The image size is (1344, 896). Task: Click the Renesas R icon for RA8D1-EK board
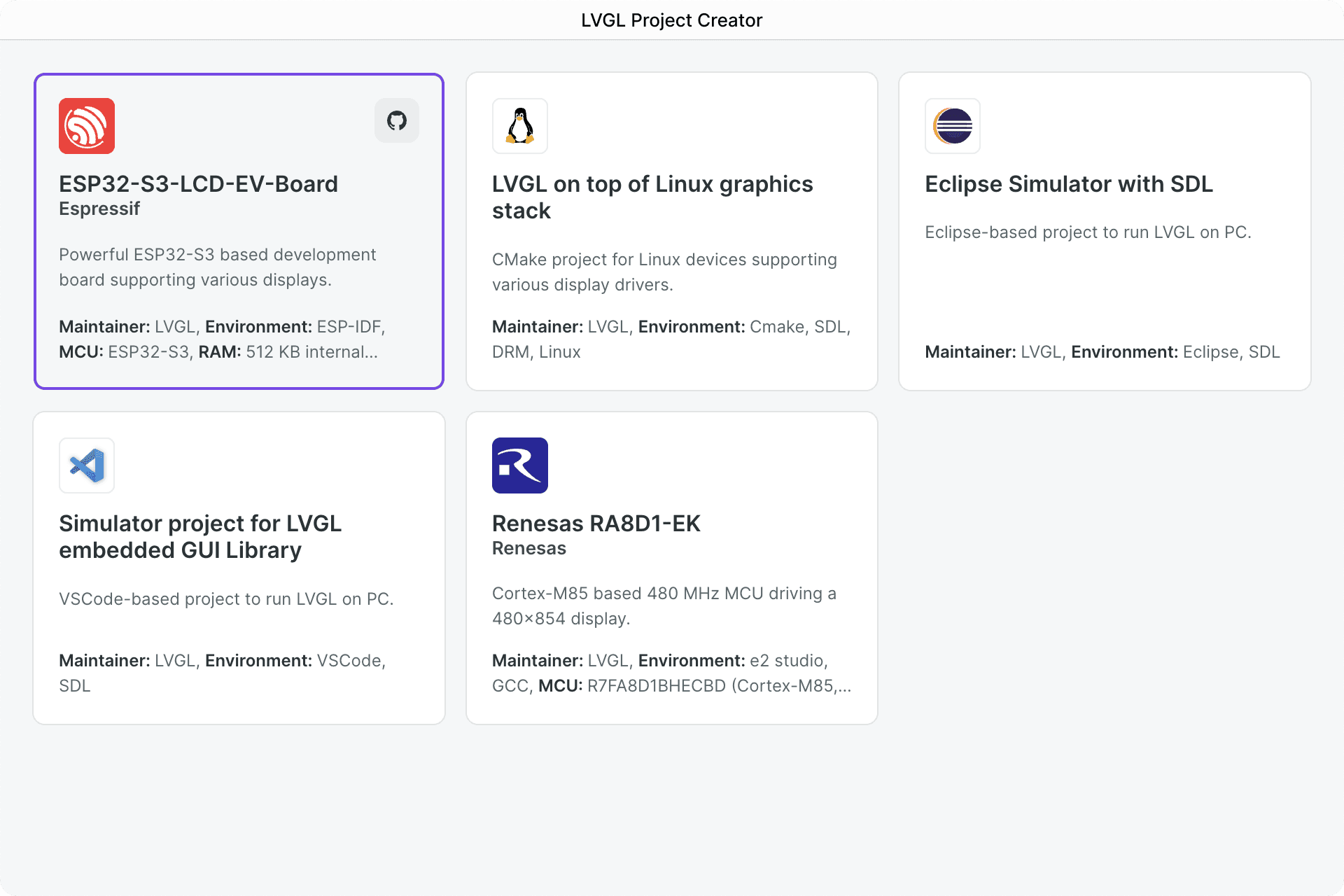[520, 465]
